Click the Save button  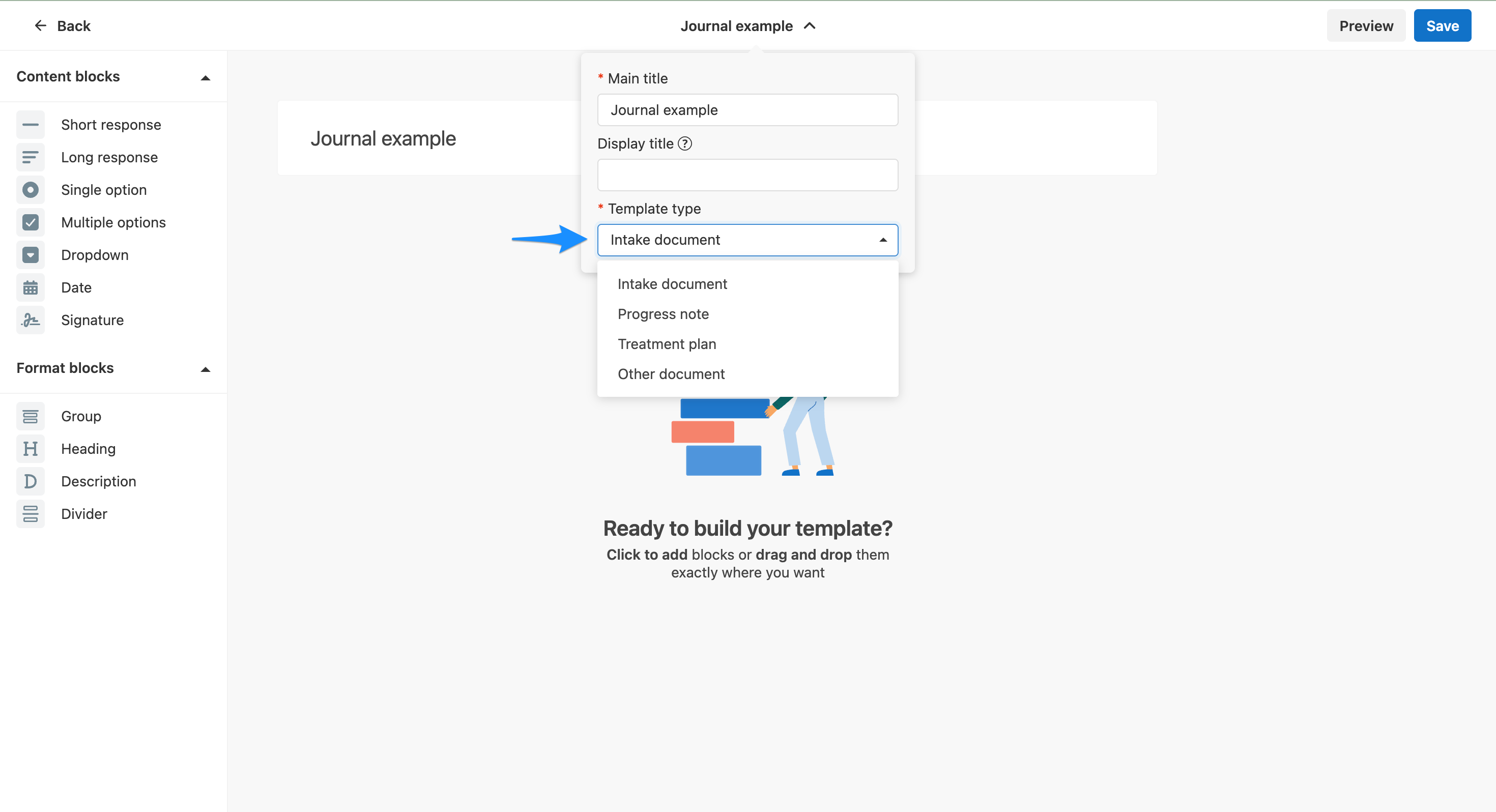point(1442,25)
